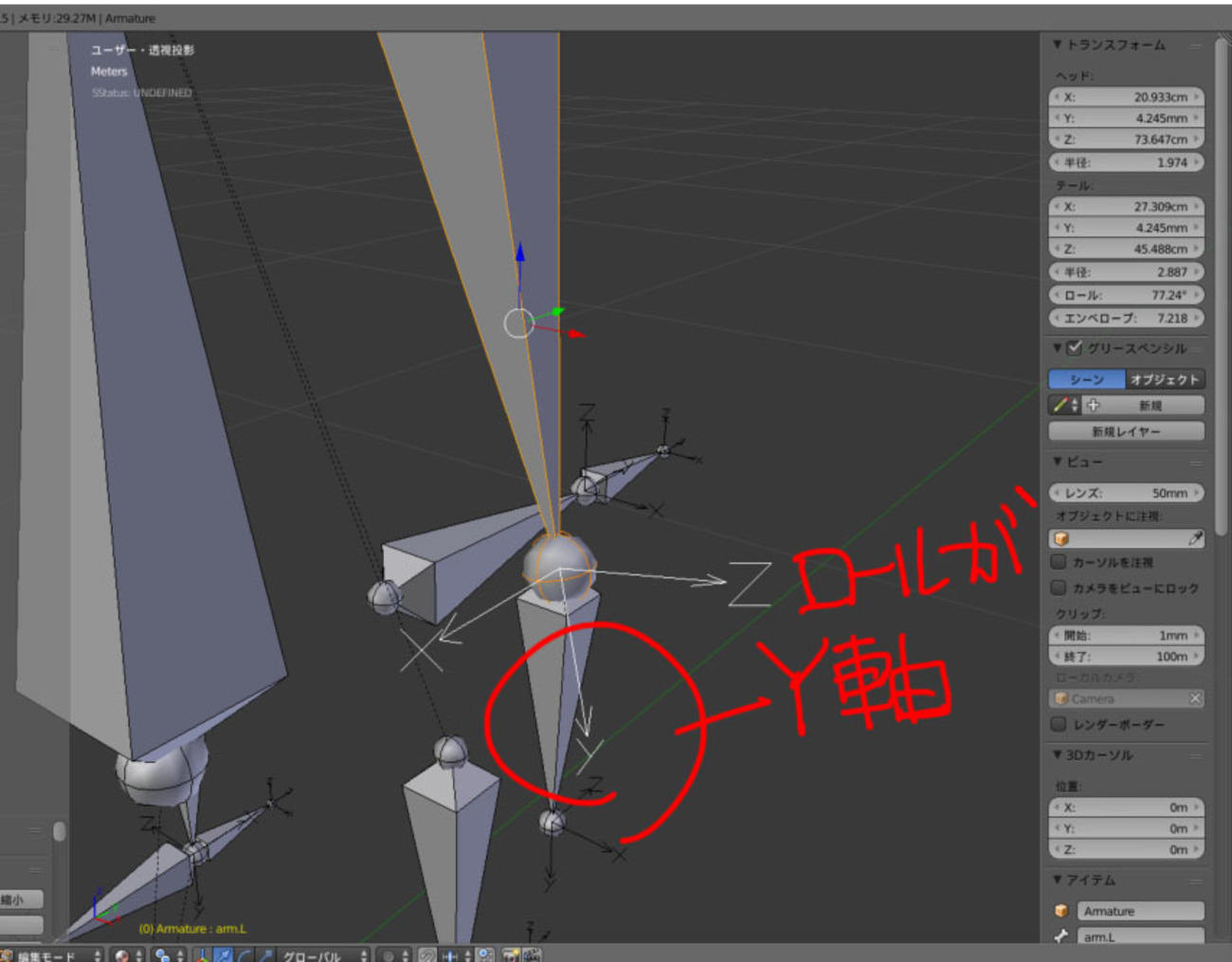The width and height of the screenshot is (1232, 962).
Task: Click the tail 半径 field 2.887
Action: [x=1127, y=272]
